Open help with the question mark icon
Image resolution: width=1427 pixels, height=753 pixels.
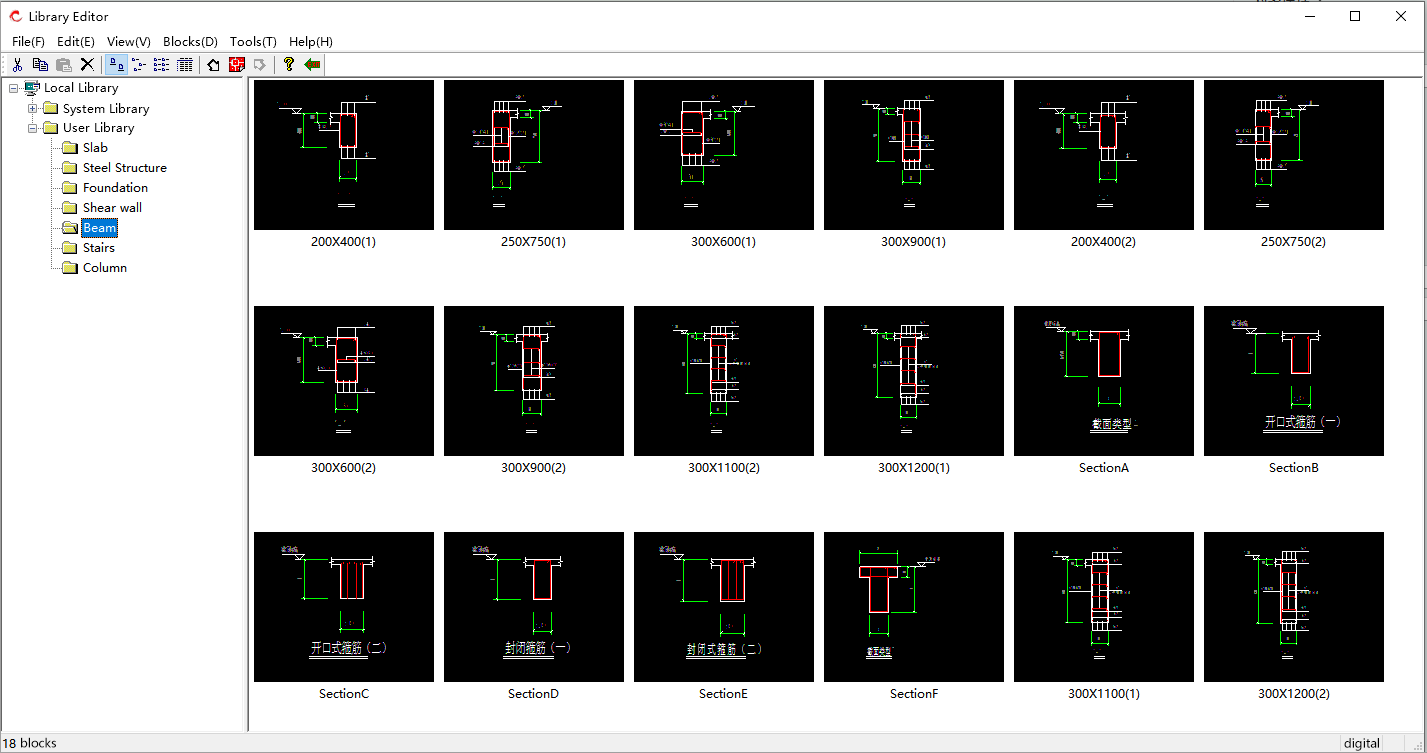click(x=289, y=64)
